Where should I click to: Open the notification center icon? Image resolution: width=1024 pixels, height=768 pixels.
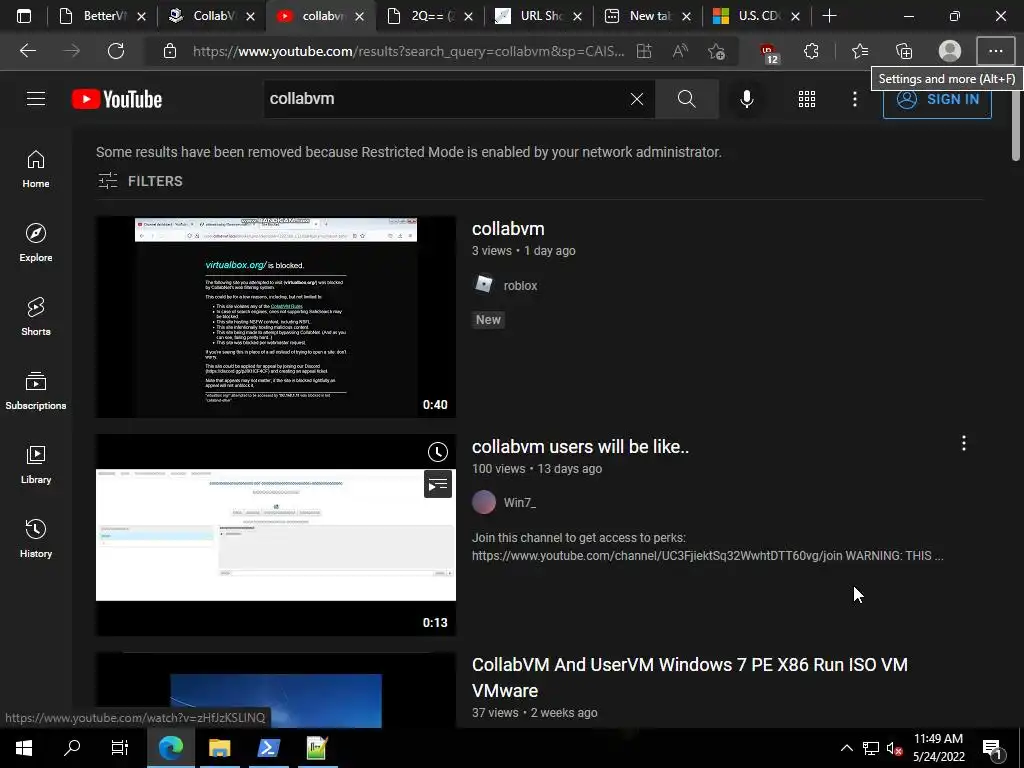tap(993, 748)
